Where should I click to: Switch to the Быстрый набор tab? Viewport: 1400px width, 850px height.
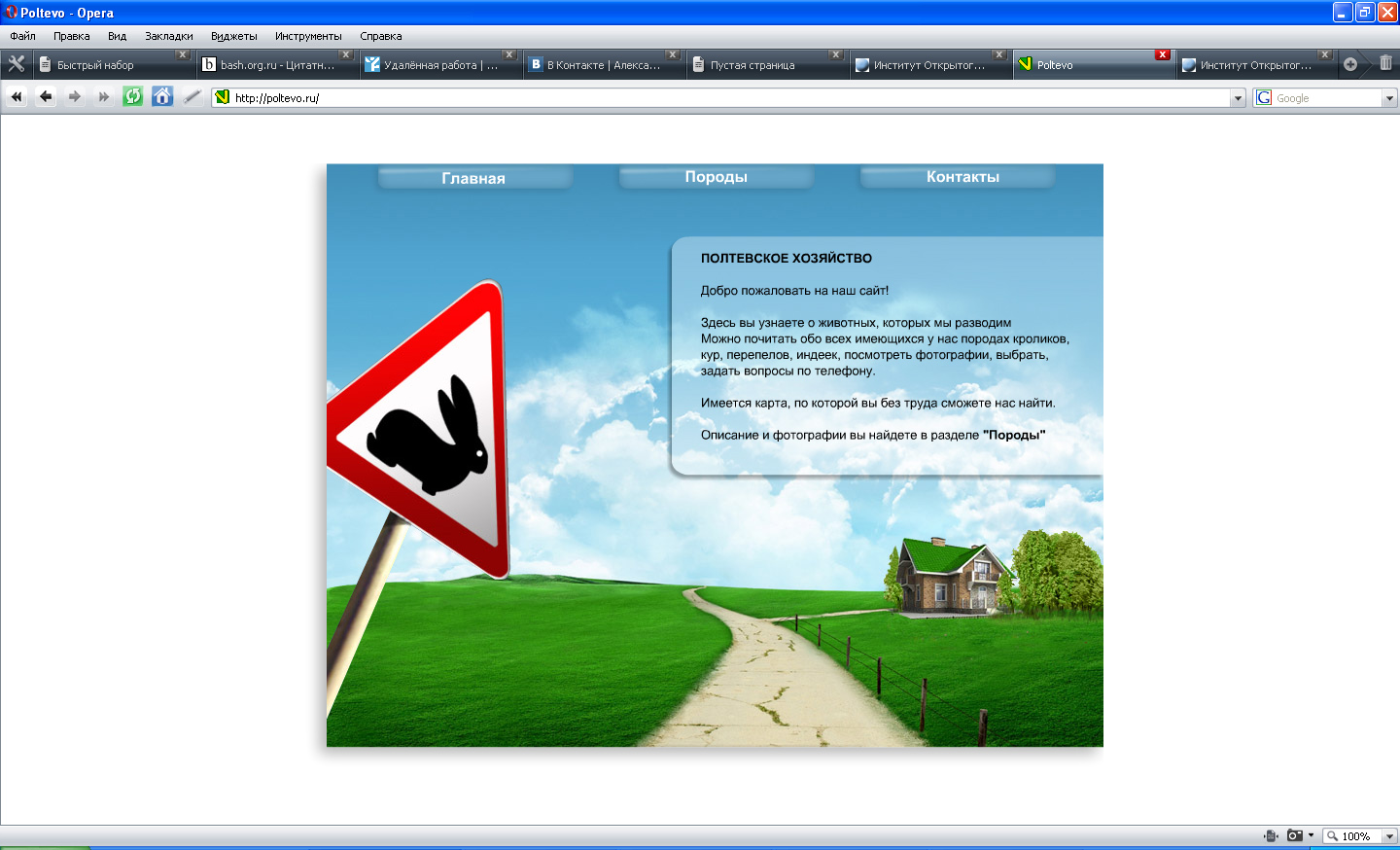point(113,64)
